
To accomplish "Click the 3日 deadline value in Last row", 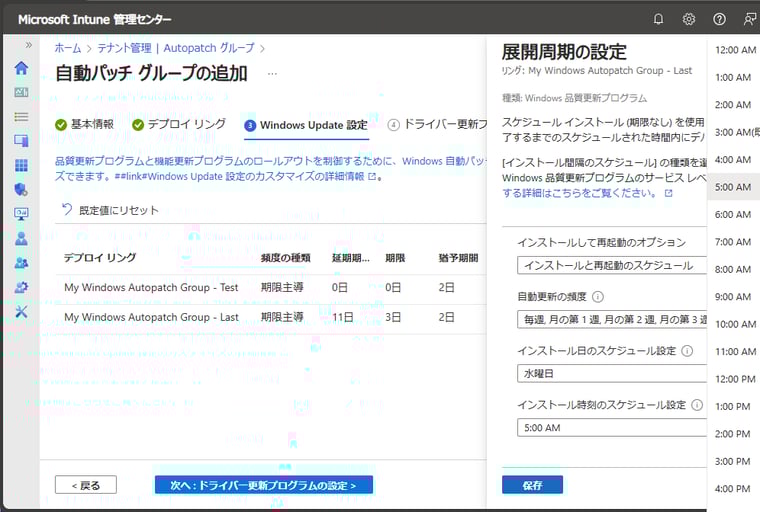I will click(393, 317).
